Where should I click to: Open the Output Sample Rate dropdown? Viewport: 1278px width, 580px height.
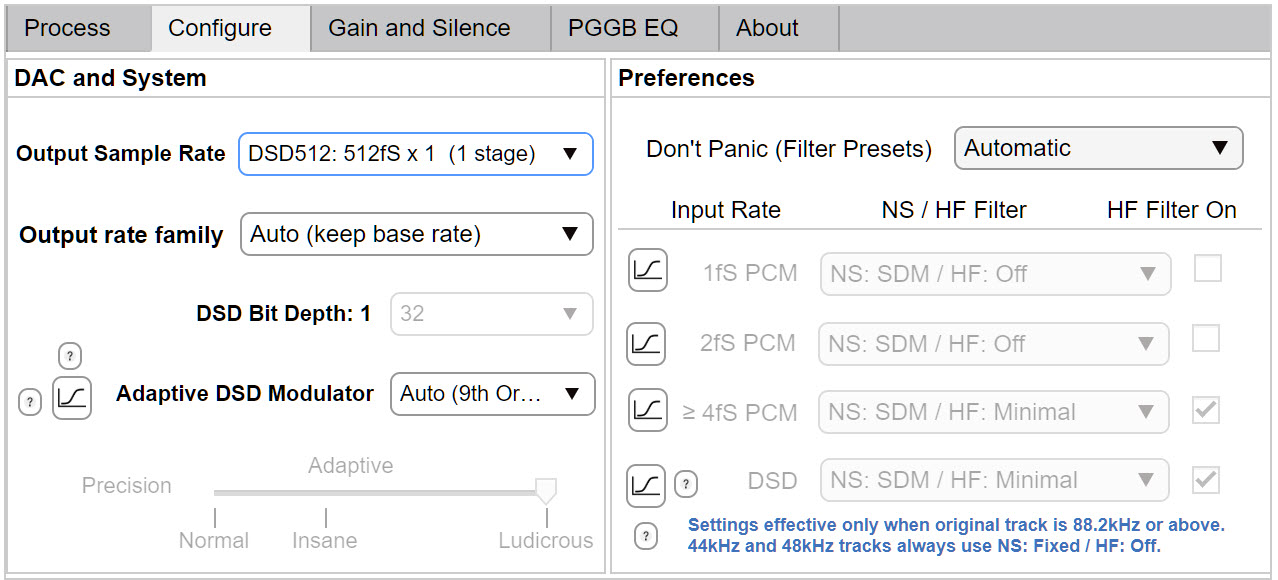coord(415,154)
